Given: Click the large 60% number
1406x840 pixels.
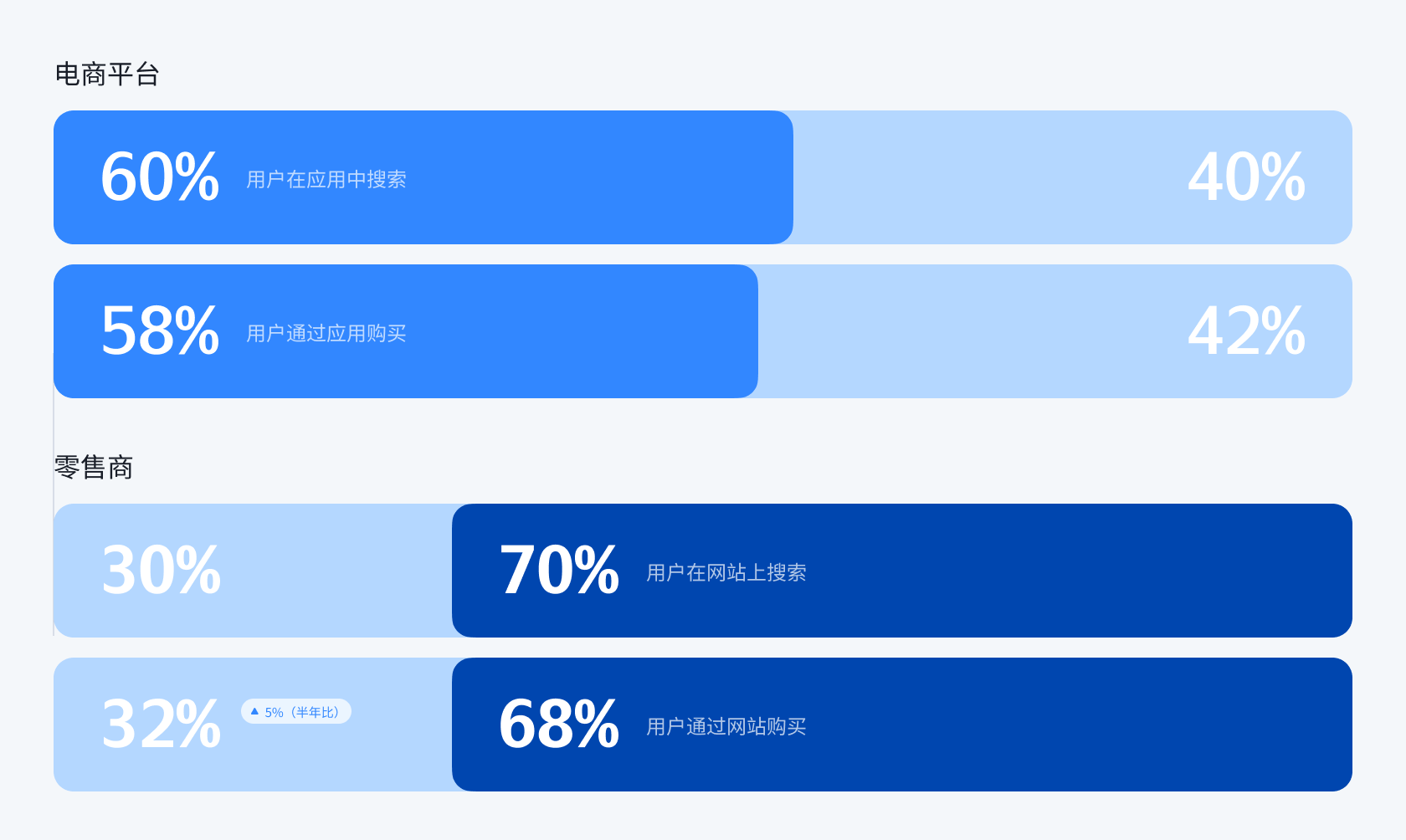Looking at the screenshot, I should pyautogui.click(x=160, y=177).
